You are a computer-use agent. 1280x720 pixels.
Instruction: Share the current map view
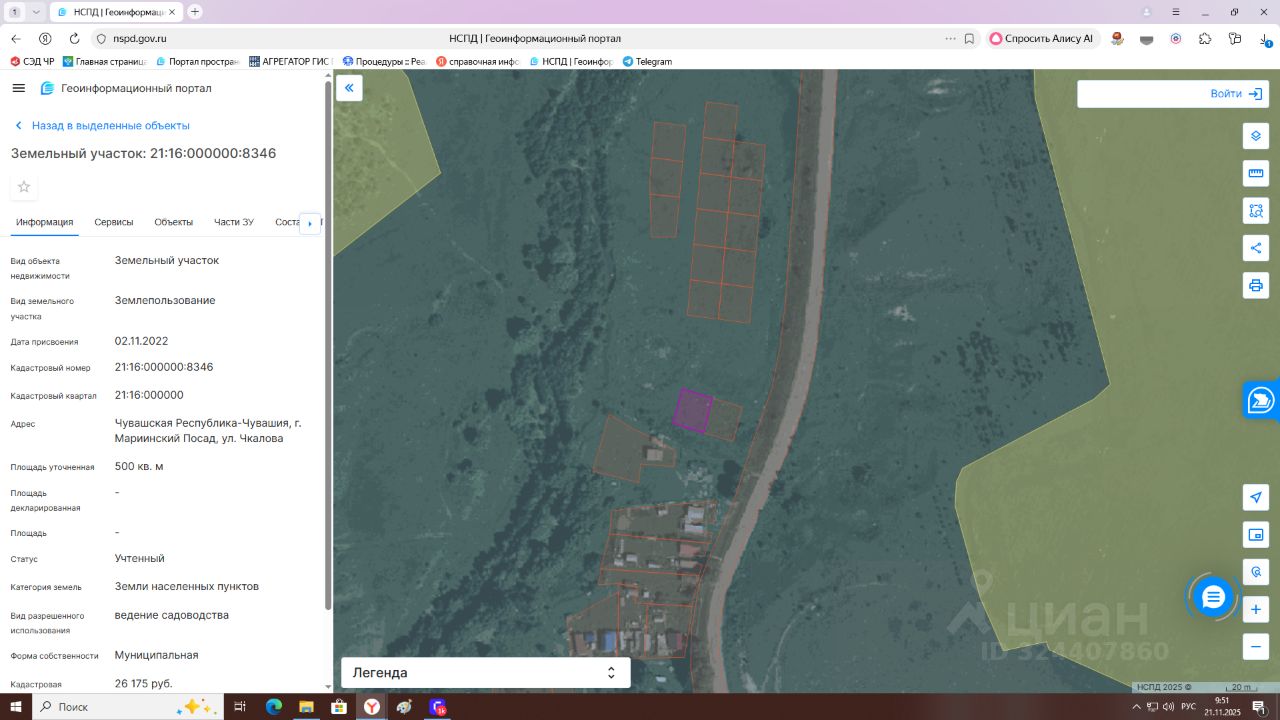[x=1256, y=248]
